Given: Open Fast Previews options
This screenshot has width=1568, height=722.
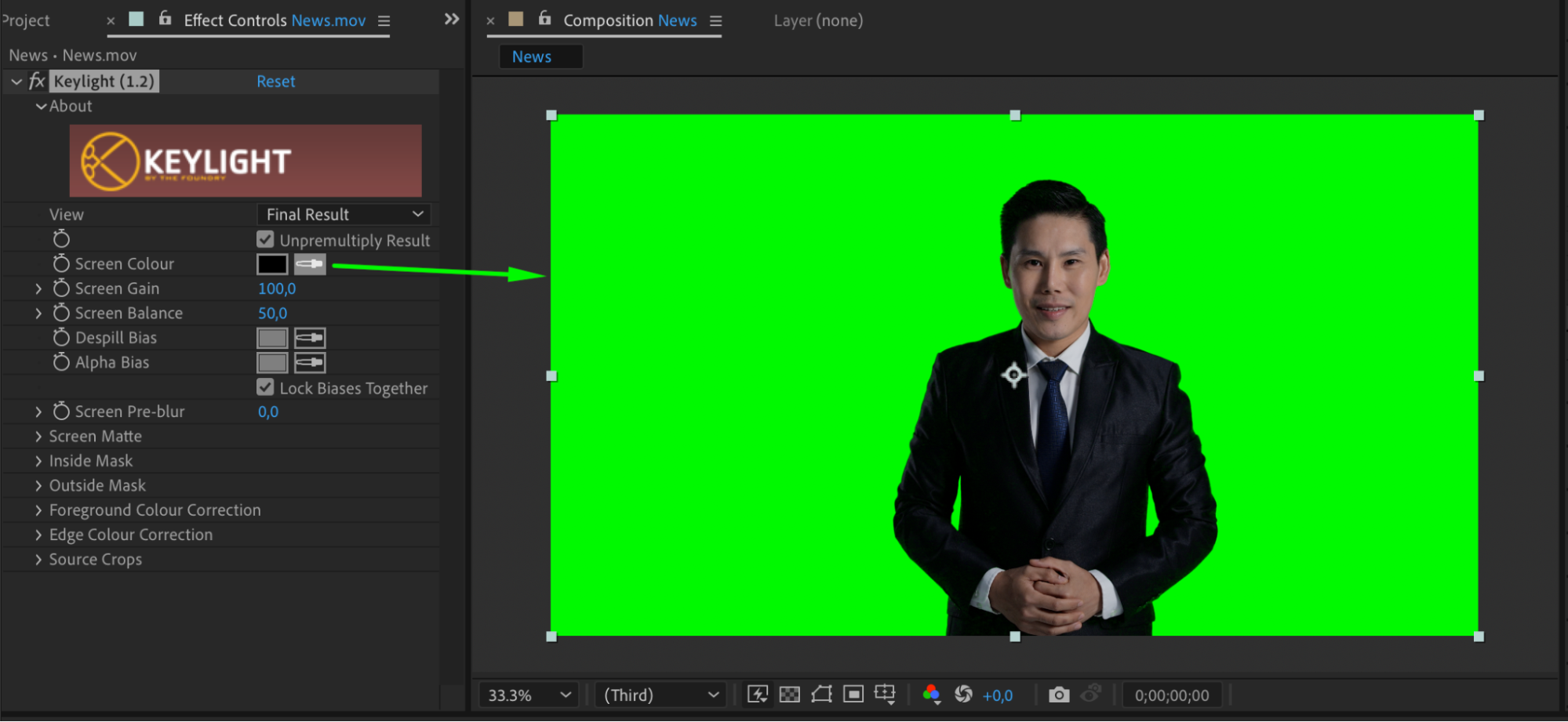Looking at the screenshot, I should pyautogui.click(x=758, y=695).
